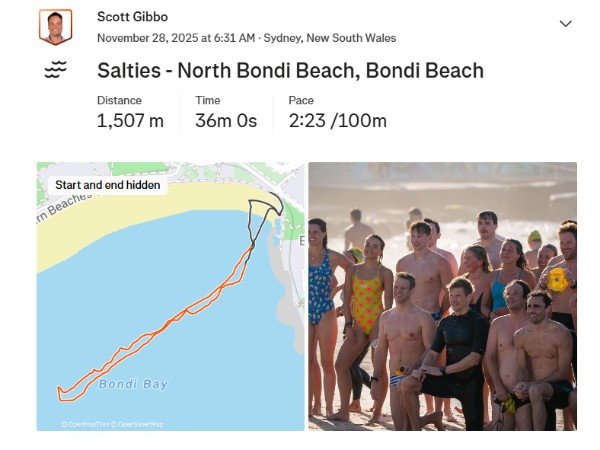This screenshot has width=600, height=450.
Task: Click the Distance stat label
Action: [119, 100]
